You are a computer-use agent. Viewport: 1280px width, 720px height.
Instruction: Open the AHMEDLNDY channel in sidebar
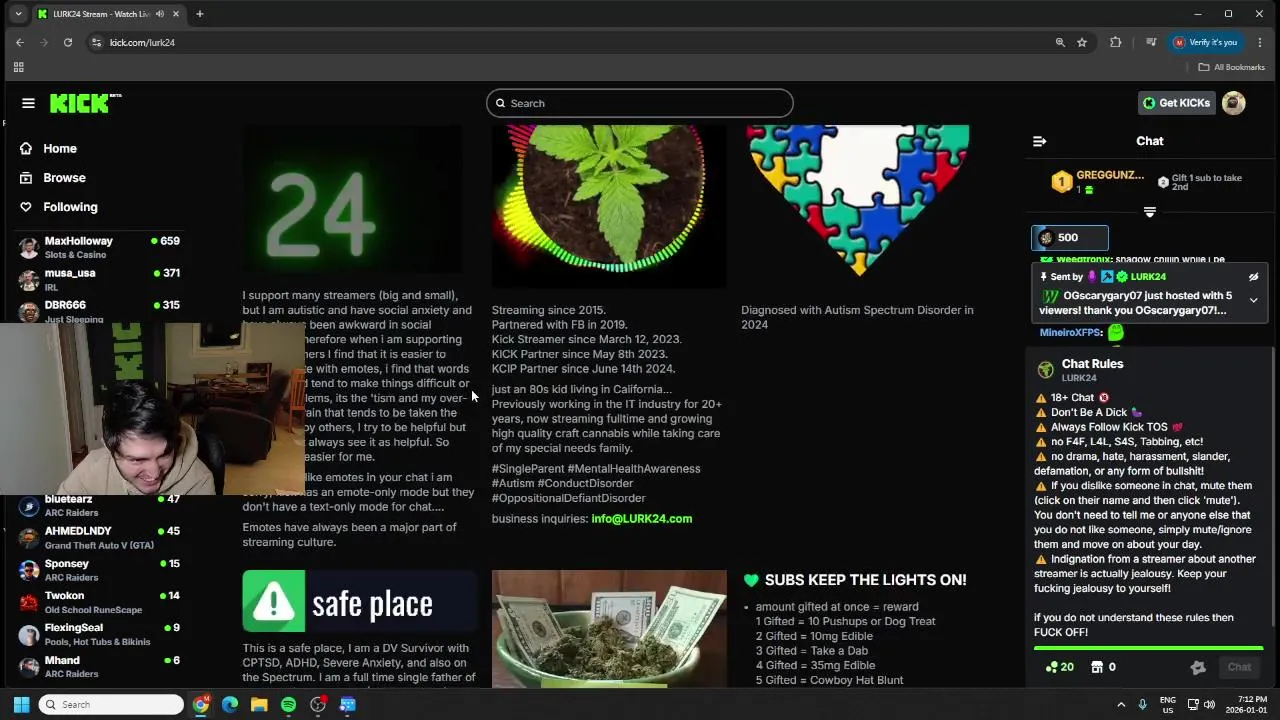100,537
